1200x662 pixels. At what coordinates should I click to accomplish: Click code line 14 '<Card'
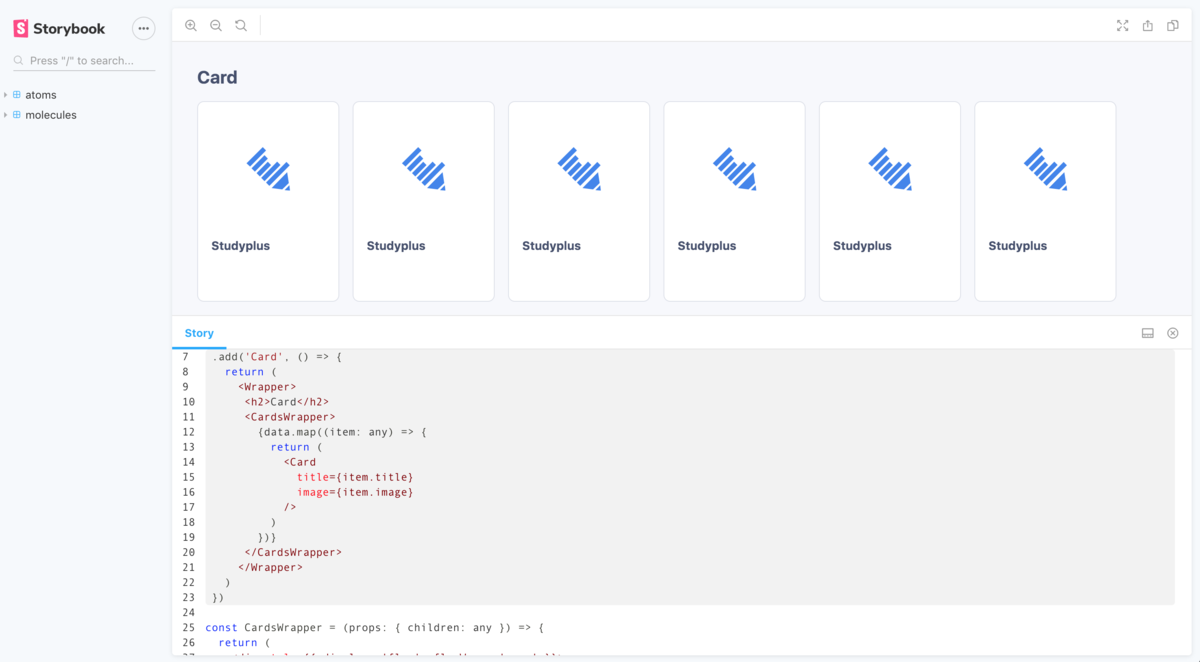(x=299, y=462)
